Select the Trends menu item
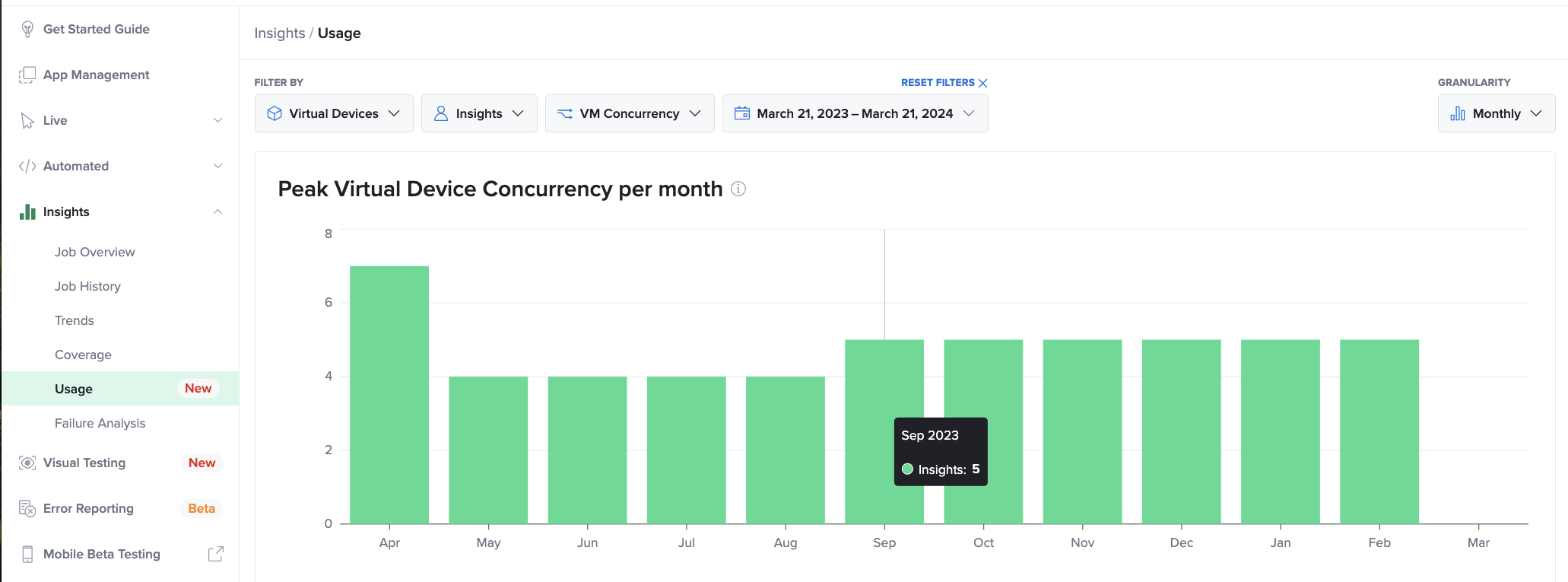 tap(75, 320)
